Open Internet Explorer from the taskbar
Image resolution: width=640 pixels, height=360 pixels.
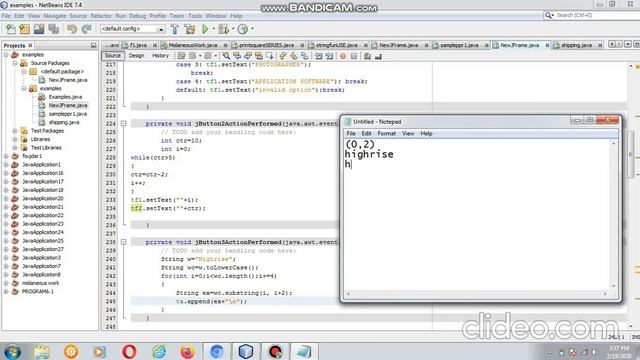point(158,351)
